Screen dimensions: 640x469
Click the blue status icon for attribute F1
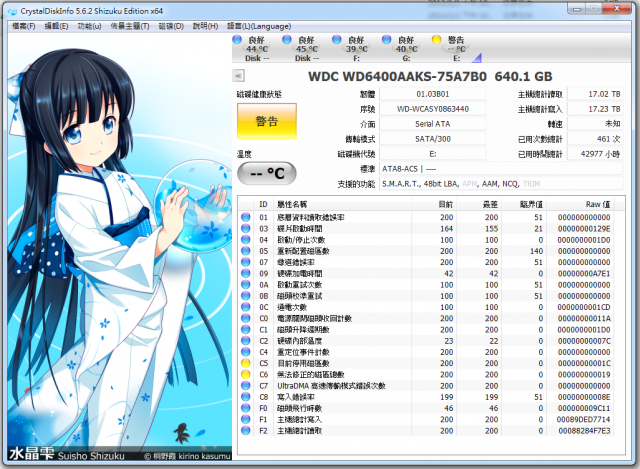pos(246,419)
